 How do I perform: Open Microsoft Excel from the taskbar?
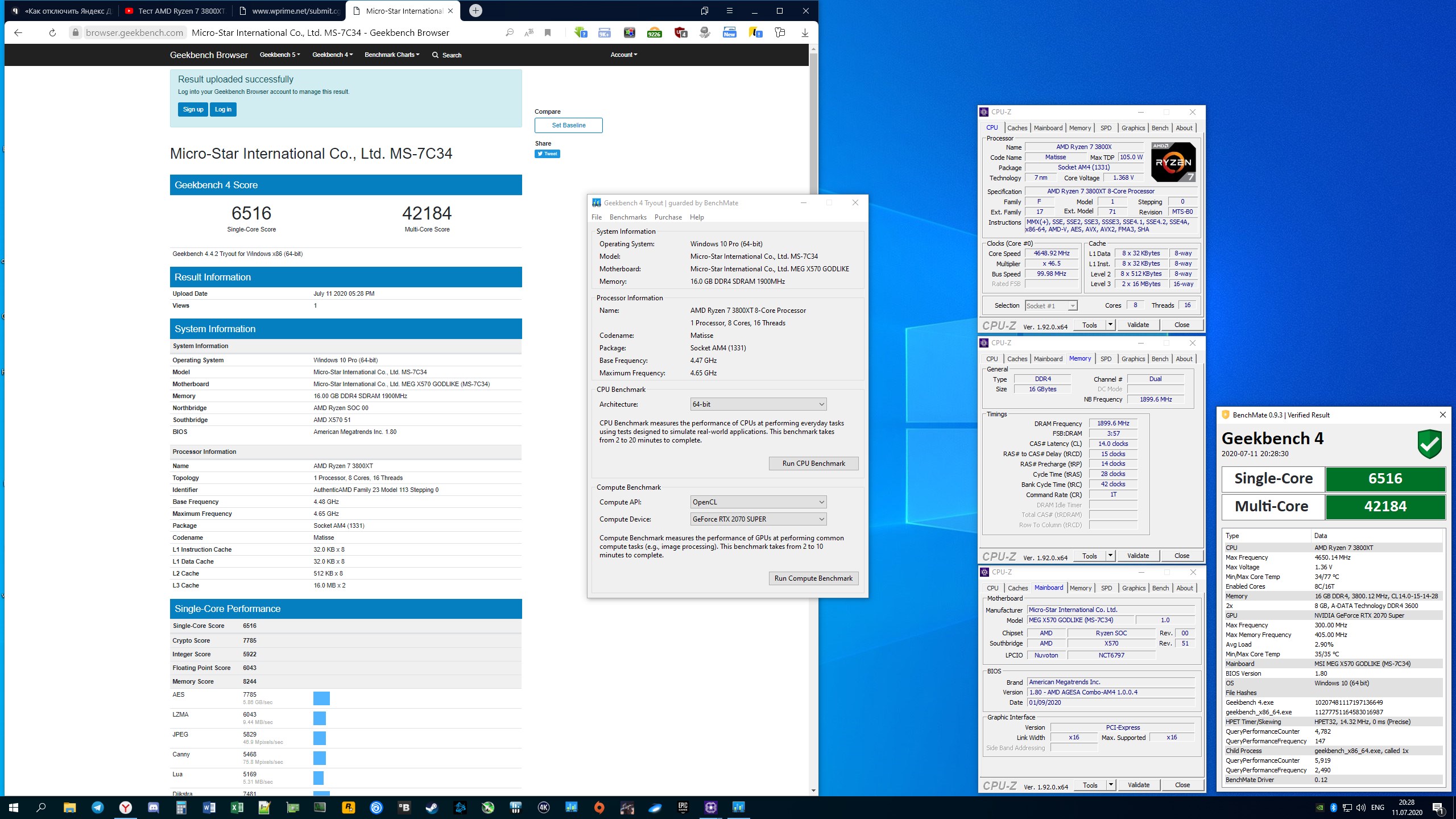237,807
